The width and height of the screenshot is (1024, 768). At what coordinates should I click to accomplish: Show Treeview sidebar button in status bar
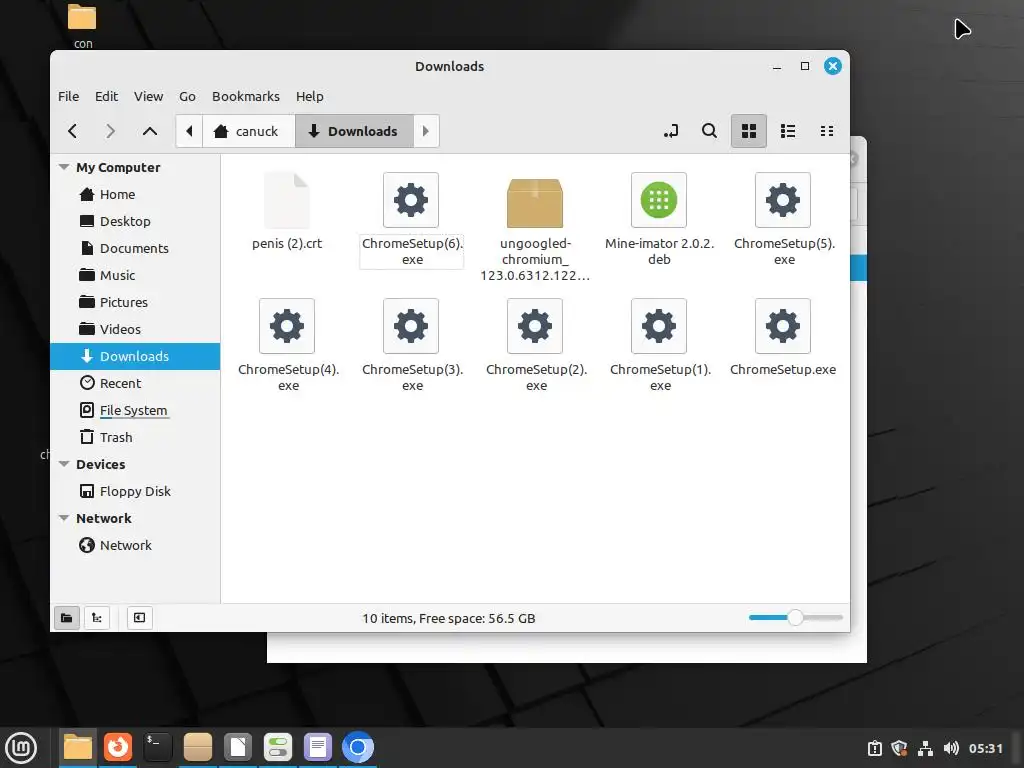[x=97, y=618]
